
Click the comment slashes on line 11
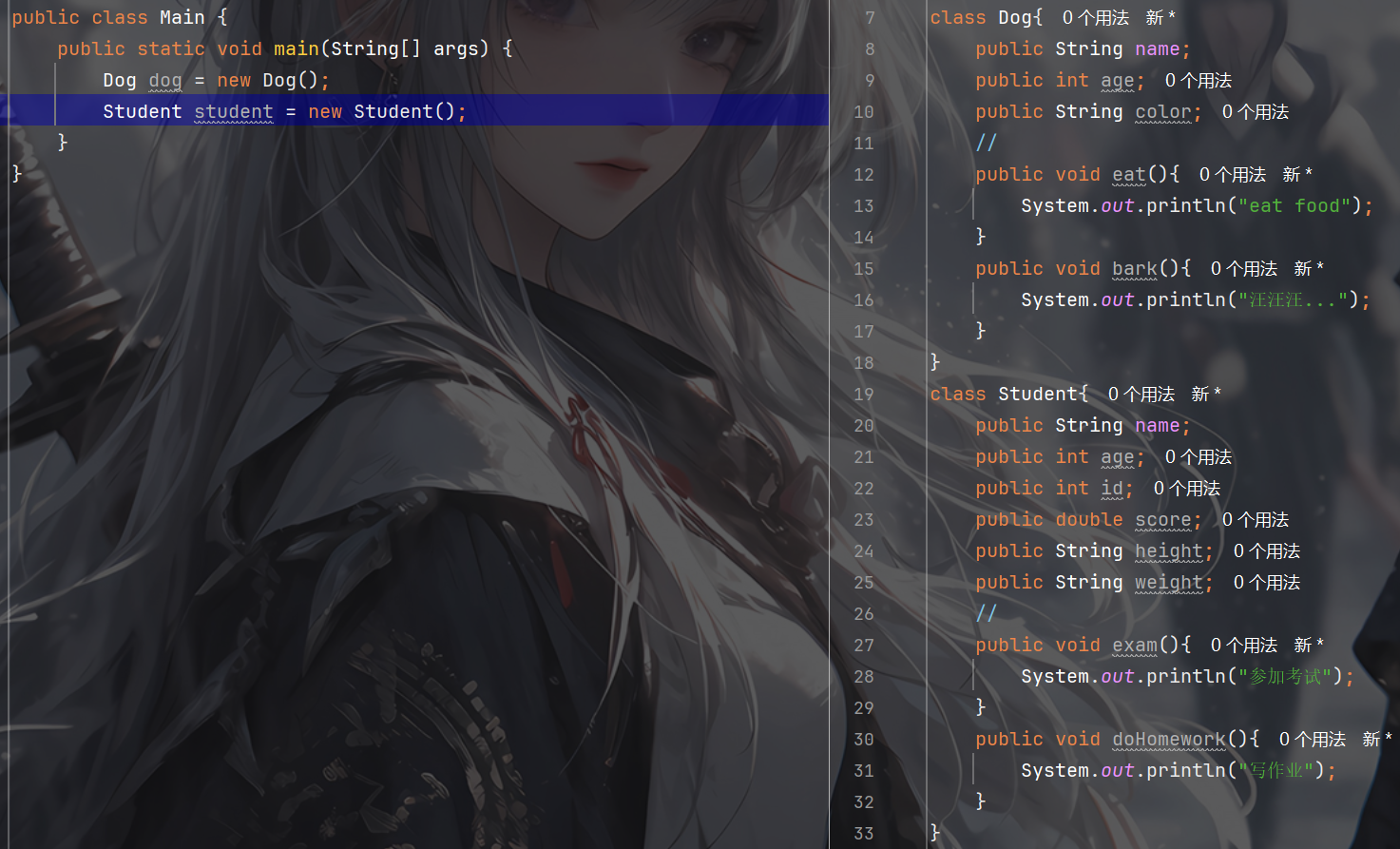[x=987, y=143]
